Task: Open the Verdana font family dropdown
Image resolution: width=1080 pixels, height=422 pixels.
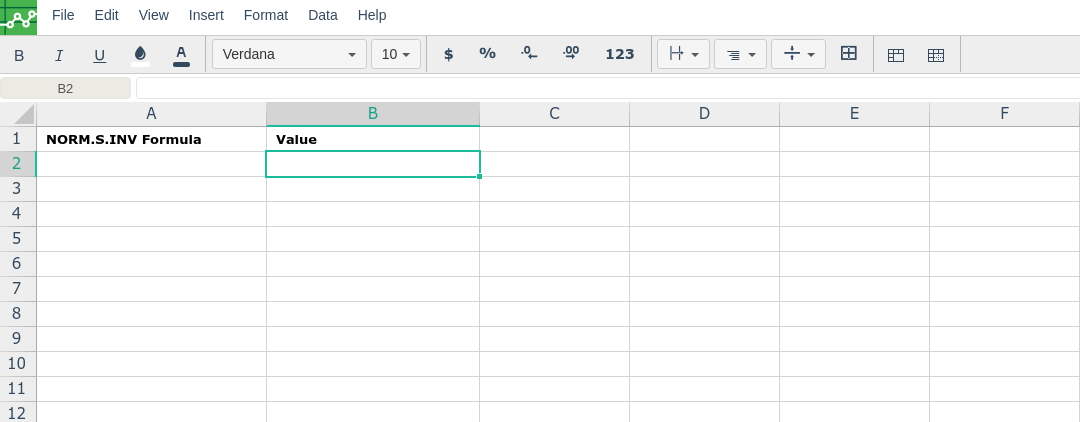Action: click(289, 54)
